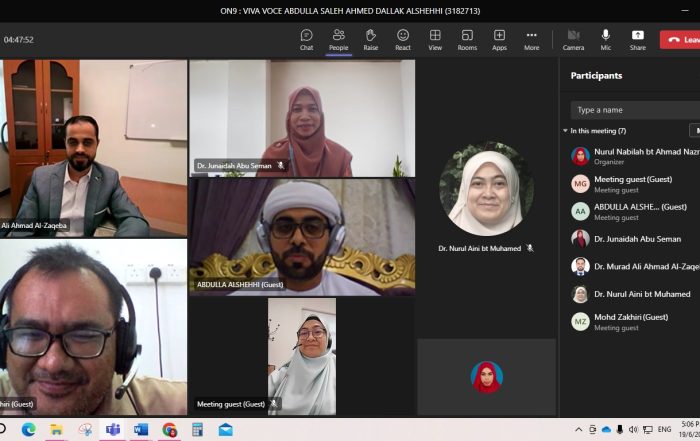Open the Chat panel
Image resolution: width=700 pixels, height=441 pixels.
coord(306,39)
